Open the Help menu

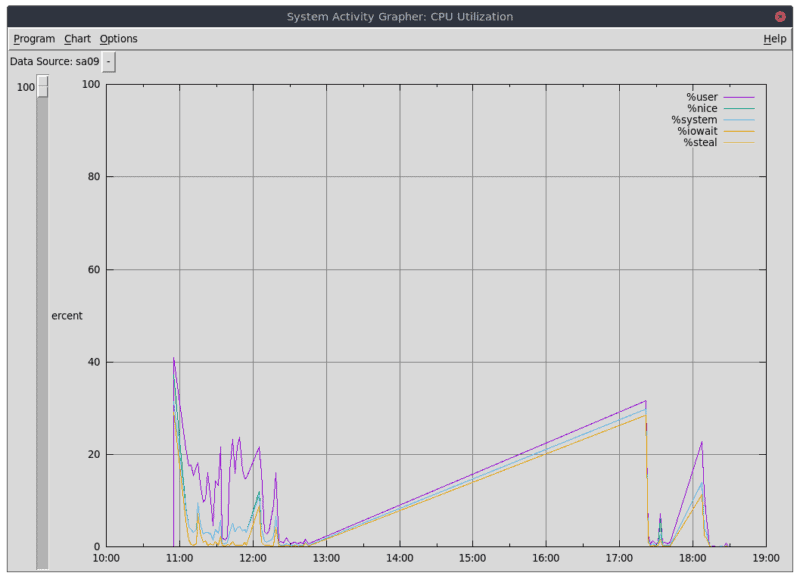[x=774, y=39]
